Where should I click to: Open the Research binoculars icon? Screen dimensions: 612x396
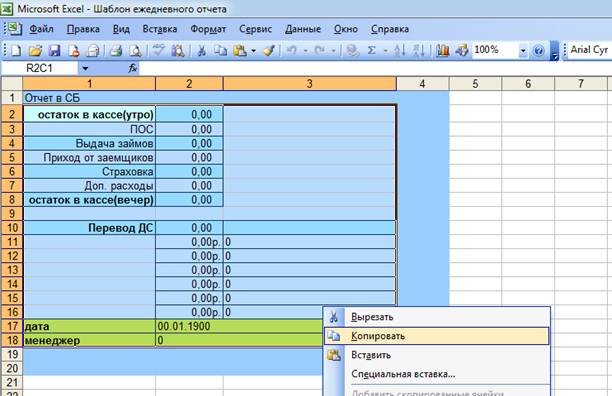178,51
